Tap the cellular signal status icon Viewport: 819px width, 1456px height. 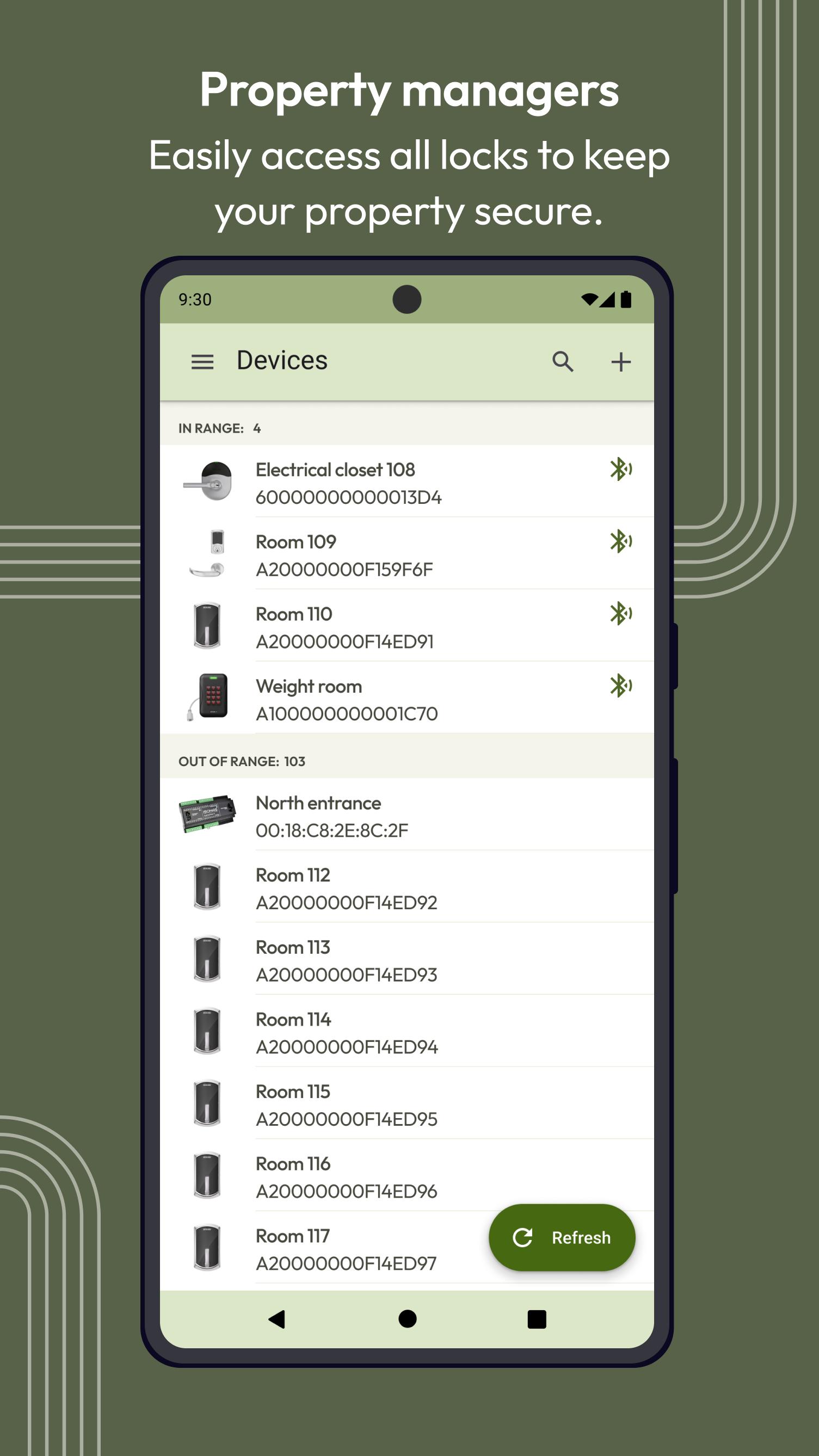(608, 300)
